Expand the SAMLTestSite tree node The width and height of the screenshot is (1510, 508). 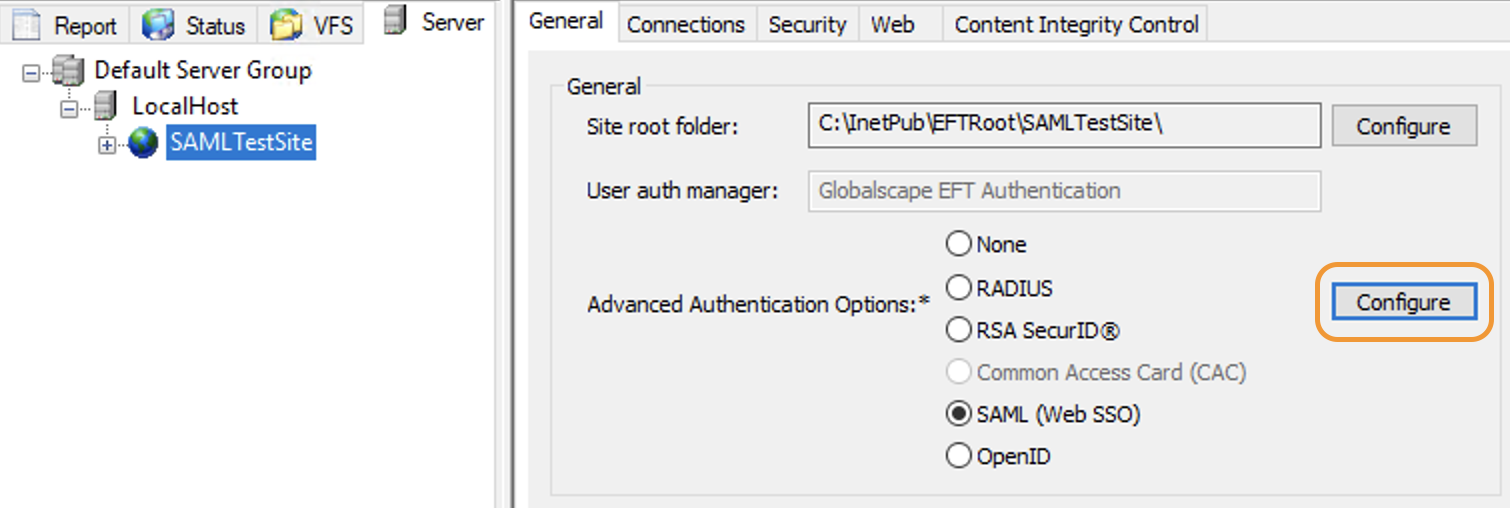107,145
